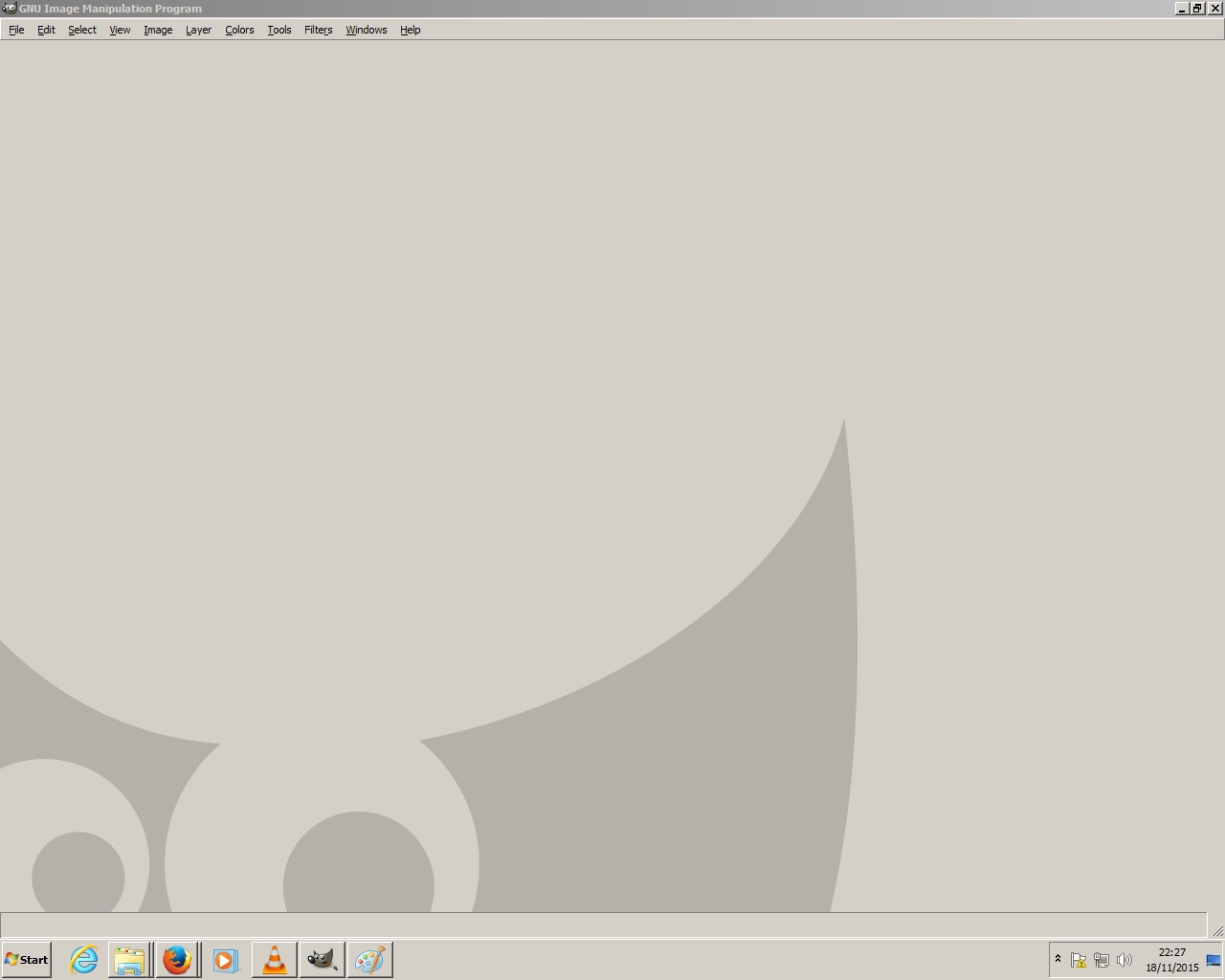Open the Filters menu
The height and width of the screenshot is (980, 1225).
coord(319,30)
